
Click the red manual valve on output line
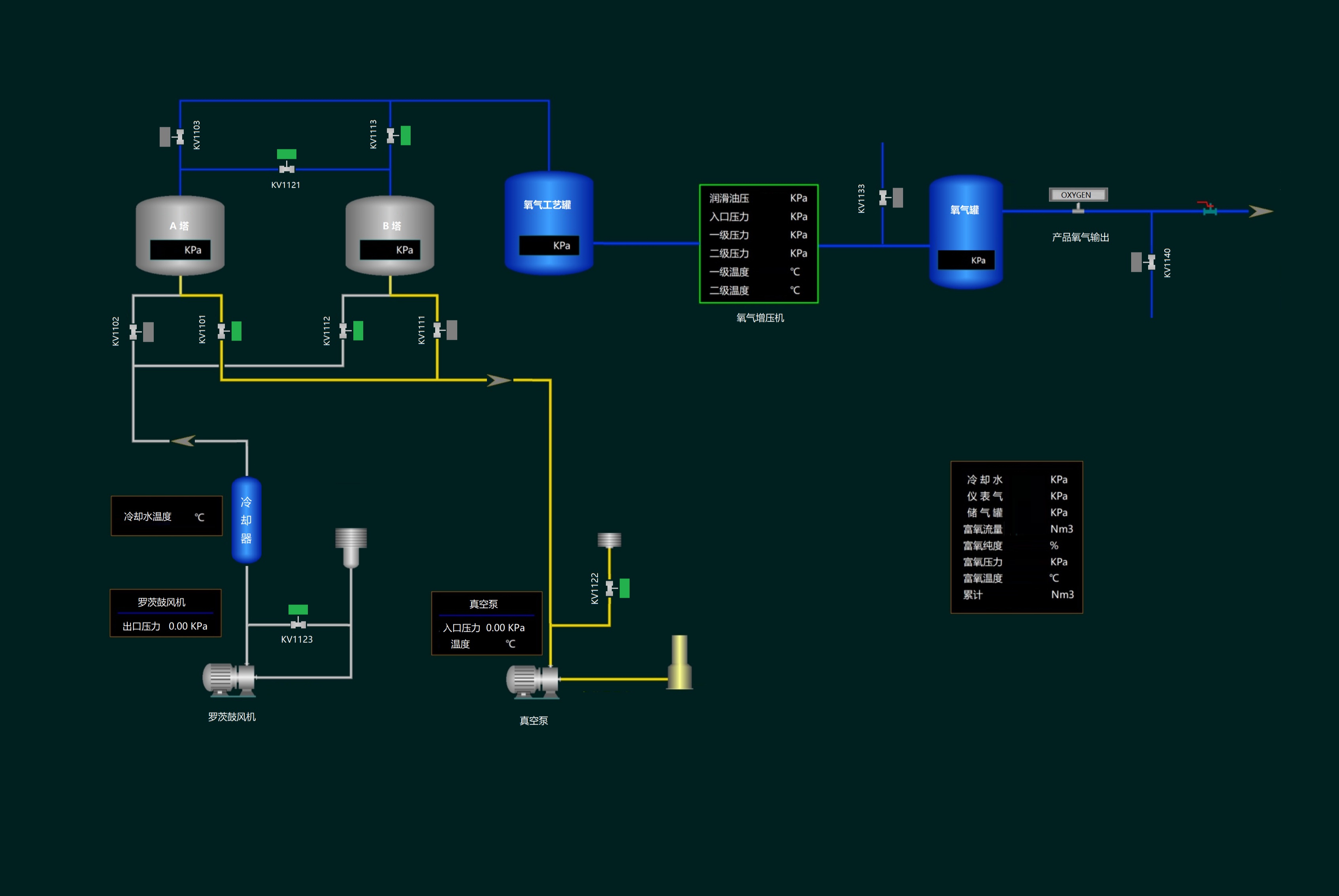pos(1209,208)
